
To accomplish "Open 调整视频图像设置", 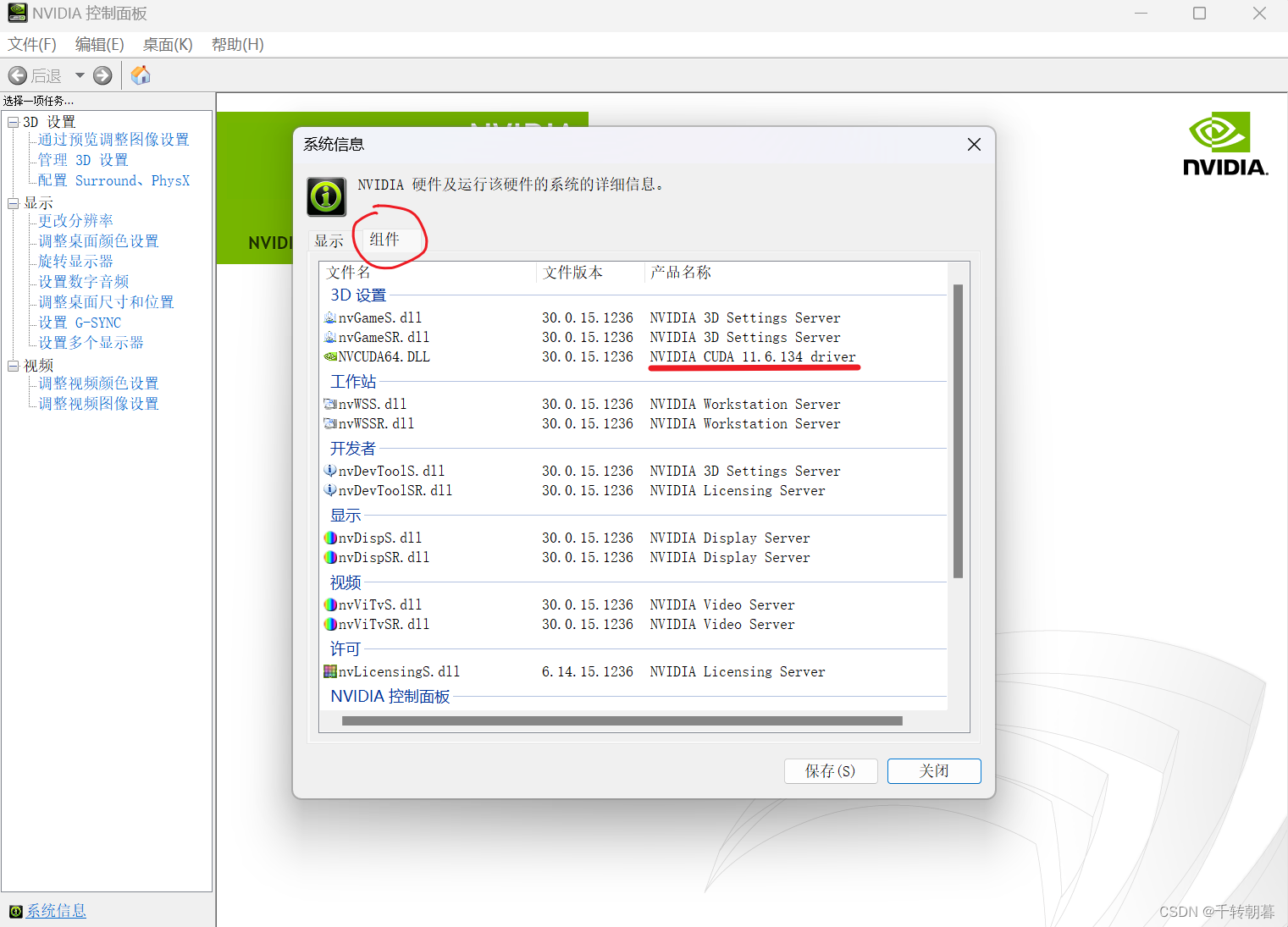I will point(98,404).
